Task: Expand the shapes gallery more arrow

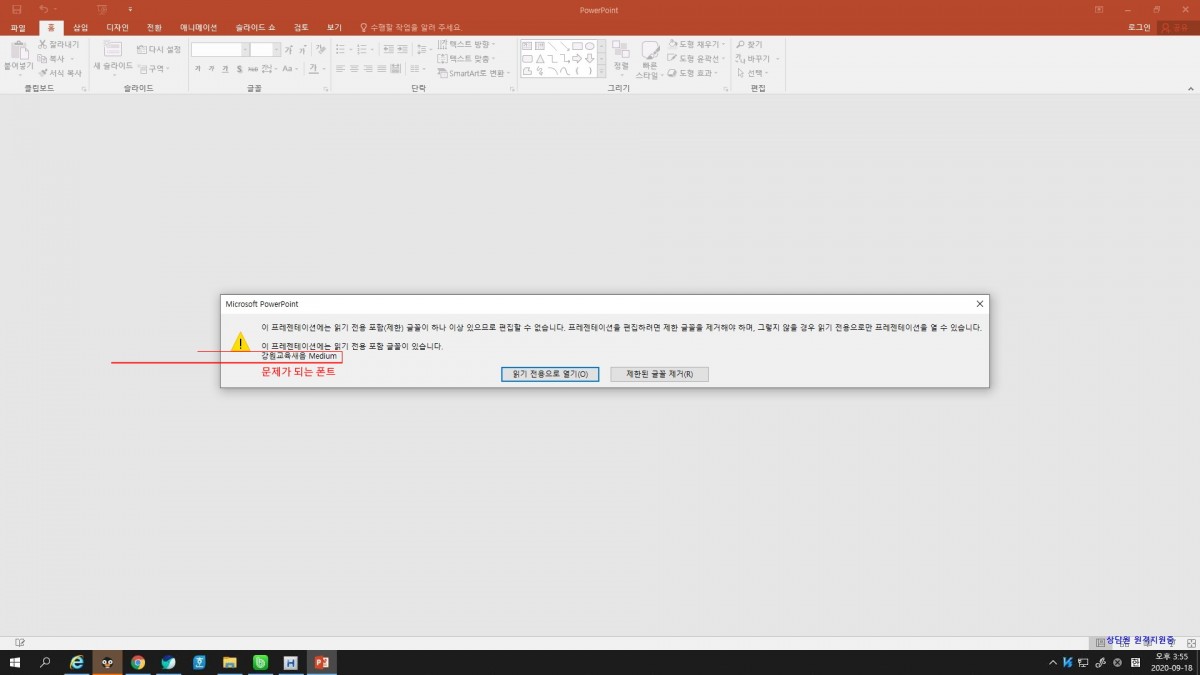Action: click(x=601, y=71)
